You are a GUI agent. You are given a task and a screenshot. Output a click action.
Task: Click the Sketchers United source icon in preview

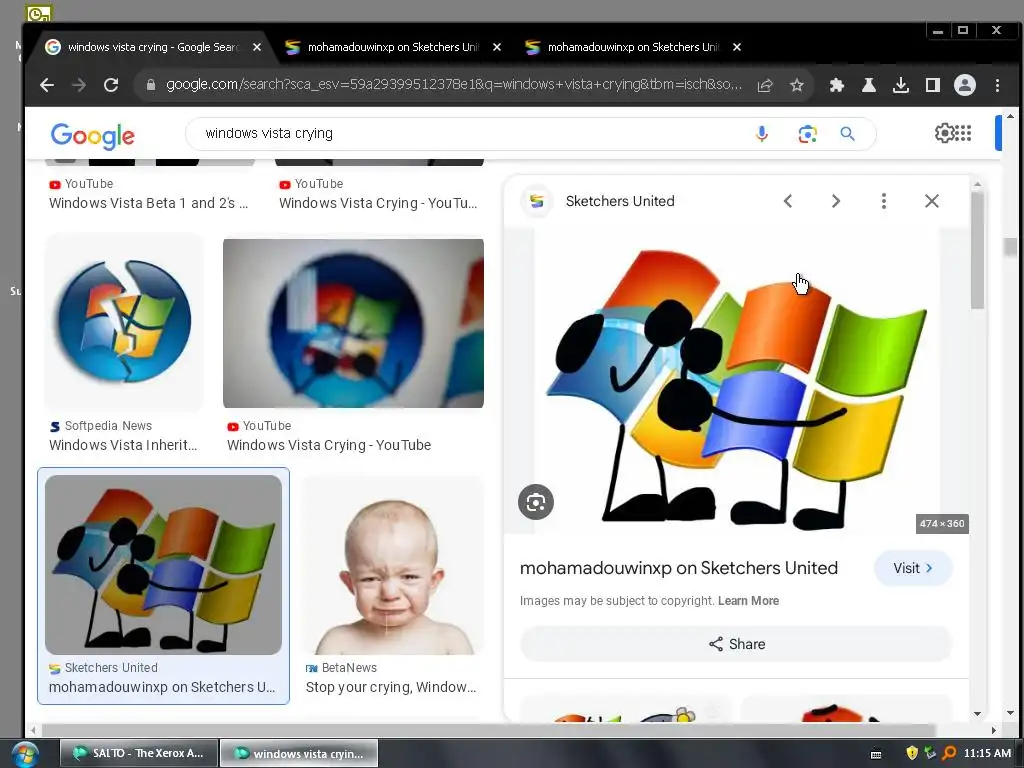537,201
